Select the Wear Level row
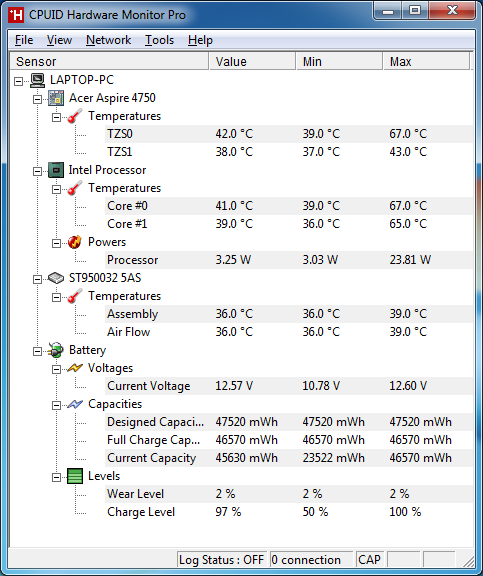 coord(289,494)
